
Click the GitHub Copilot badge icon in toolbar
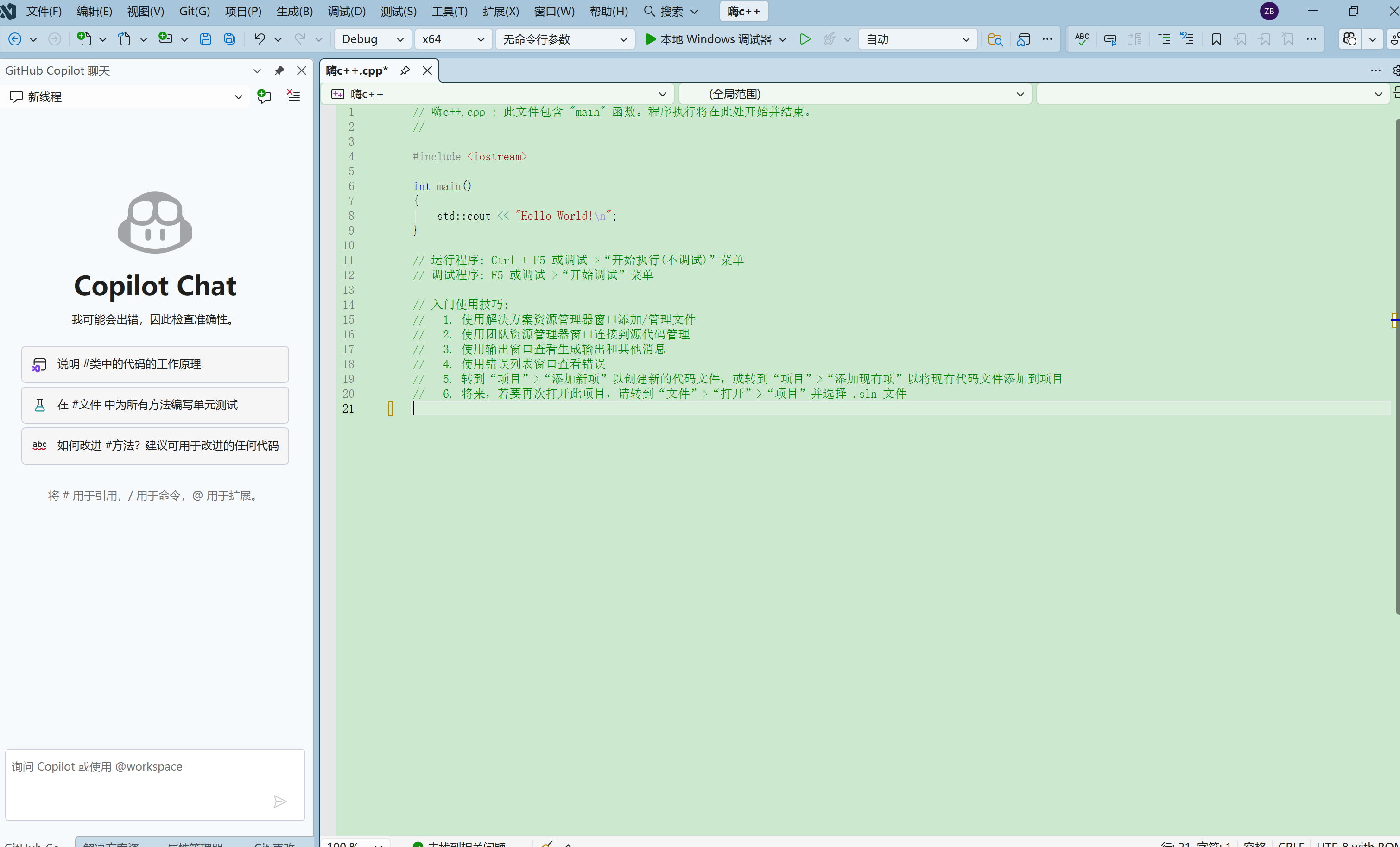point(1349,39)
